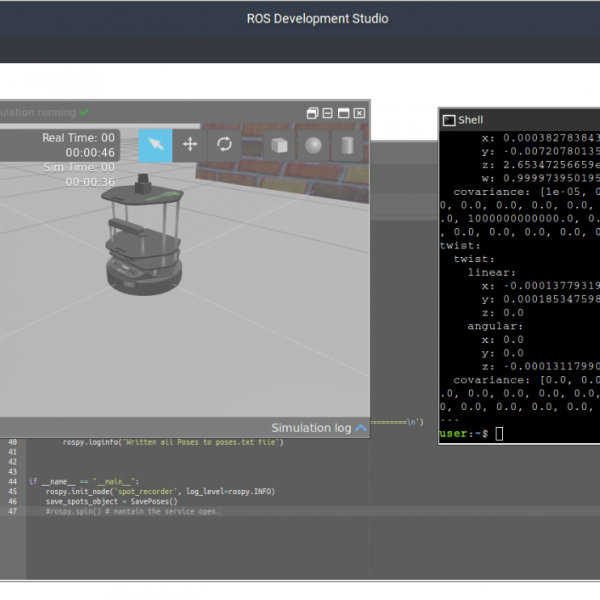Click the Shell window title
The image size is (600, 600).
(470, 120)
